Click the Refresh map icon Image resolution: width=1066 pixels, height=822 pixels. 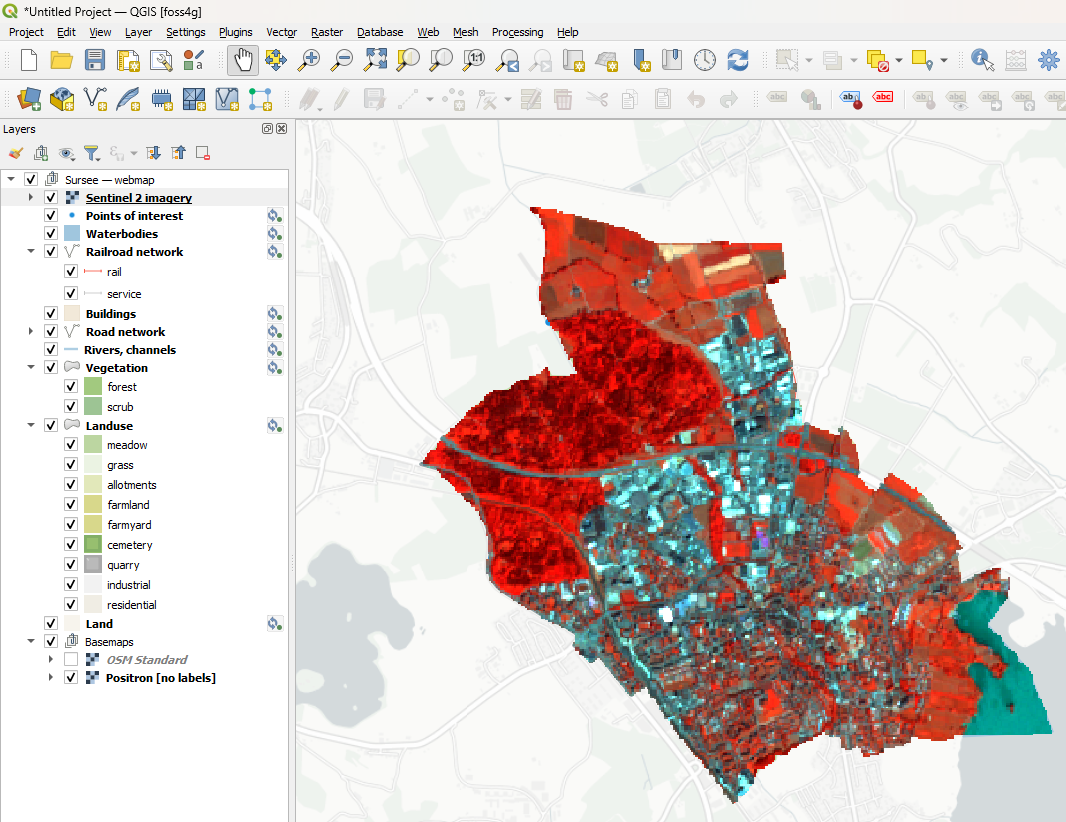coord(738,60)
